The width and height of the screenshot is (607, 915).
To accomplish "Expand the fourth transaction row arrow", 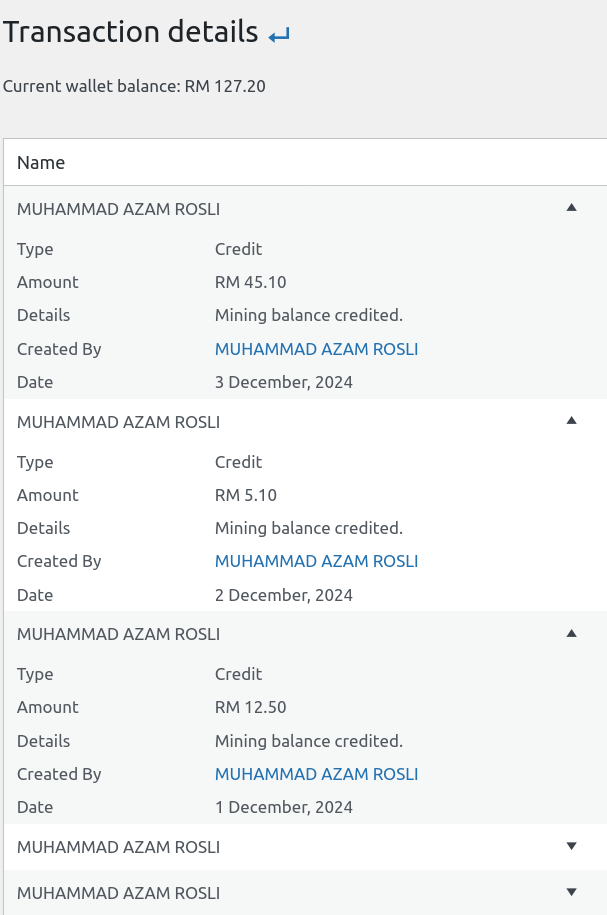I will coord(571,846).
